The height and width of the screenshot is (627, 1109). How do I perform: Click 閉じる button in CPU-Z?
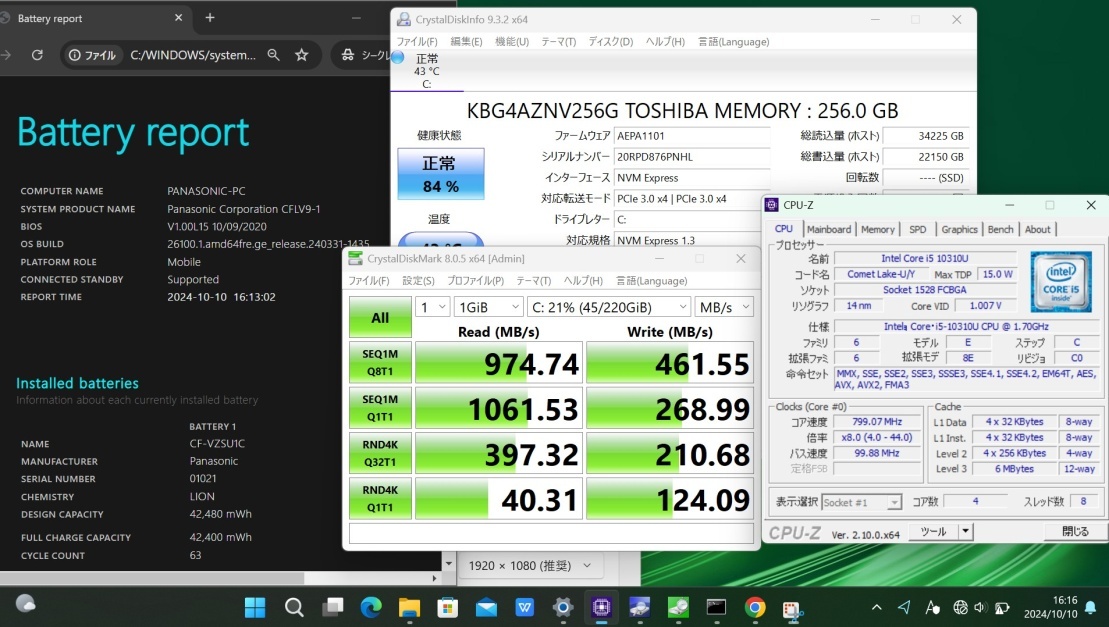click(1075, 532)
